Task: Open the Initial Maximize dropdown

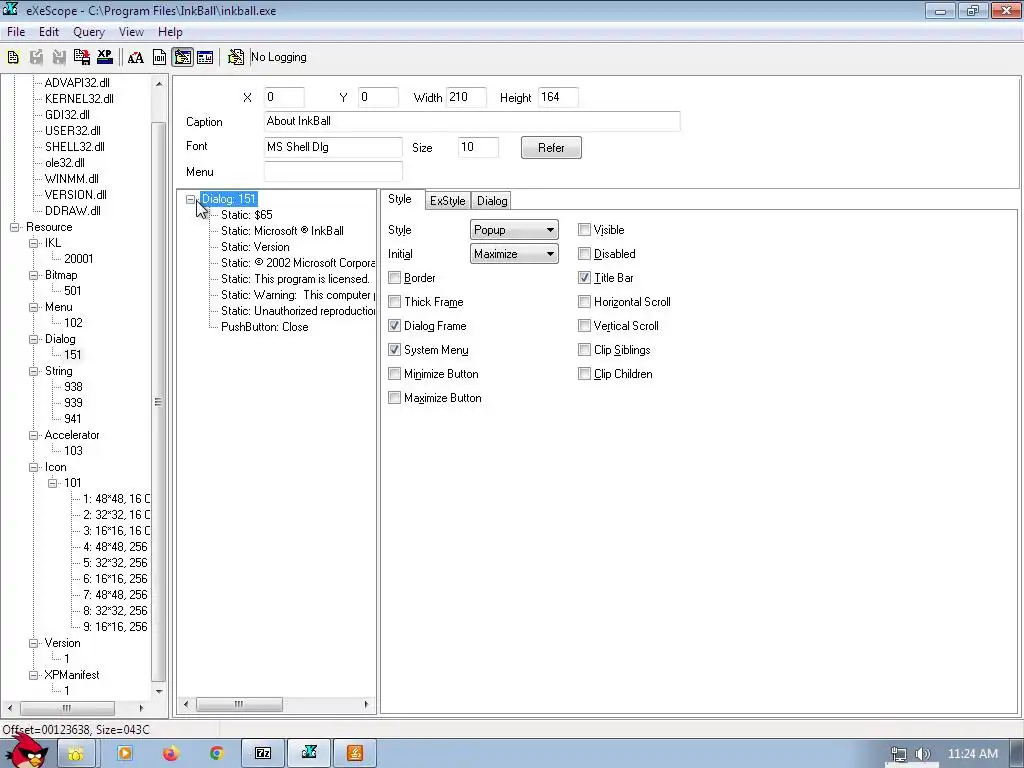Action: [x=514, y=254]
